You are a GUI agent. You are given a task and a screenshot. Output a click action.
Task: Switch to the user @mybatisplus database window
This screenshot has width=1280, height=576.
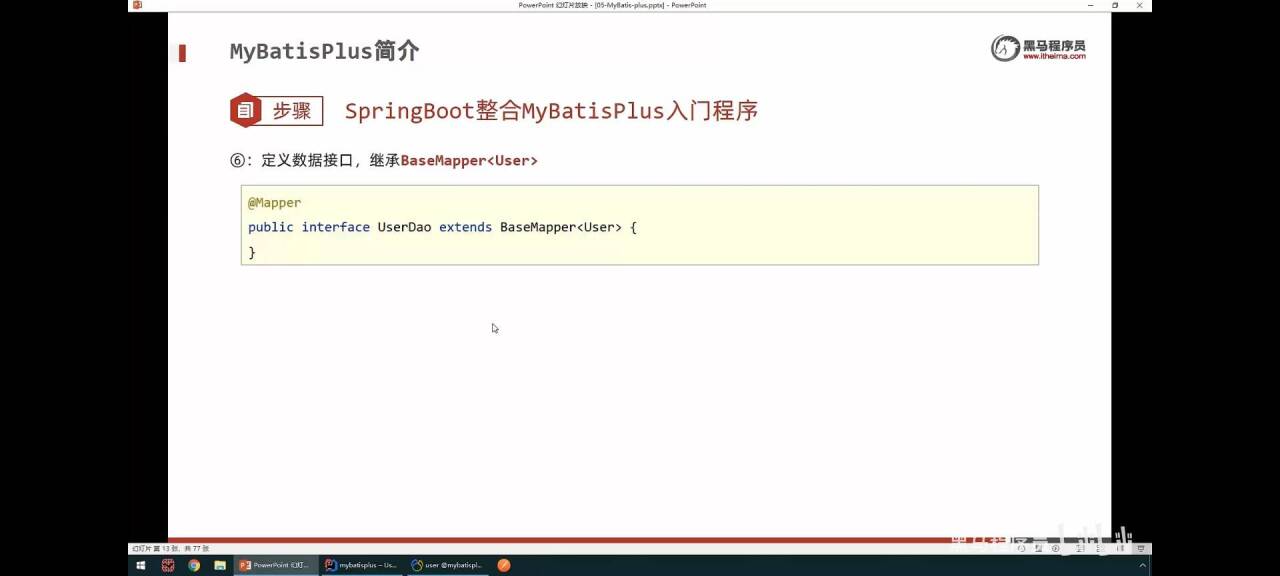tap(447, 565)
